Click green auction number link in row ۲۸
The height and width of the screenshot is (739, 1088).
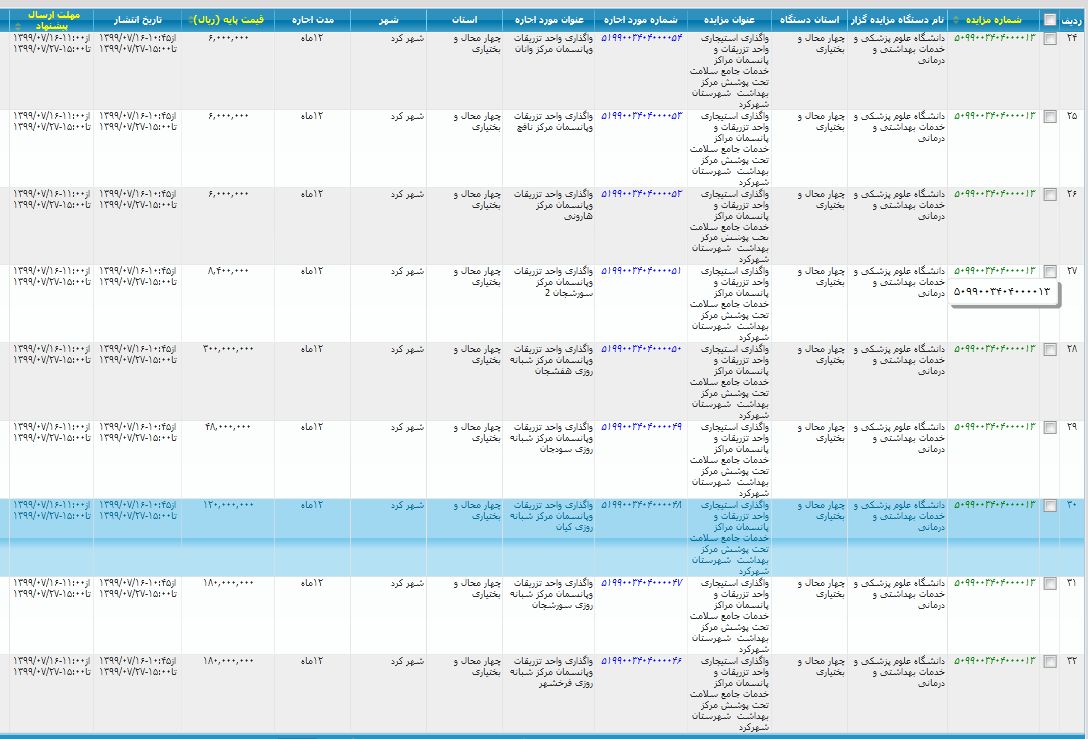click(994, 349)
